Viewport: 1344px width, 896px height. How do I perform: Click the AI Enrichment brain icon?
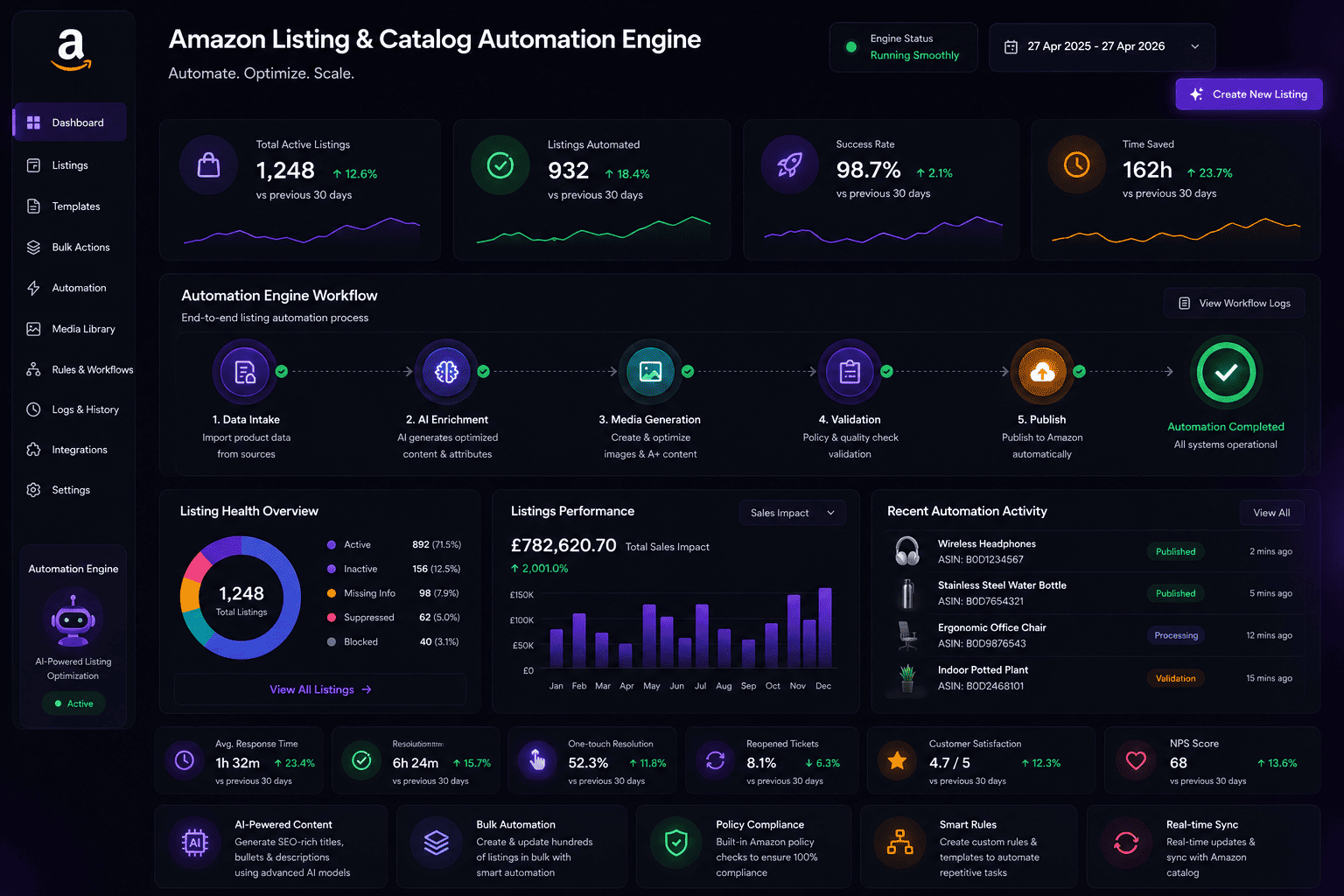pos(446,373)
